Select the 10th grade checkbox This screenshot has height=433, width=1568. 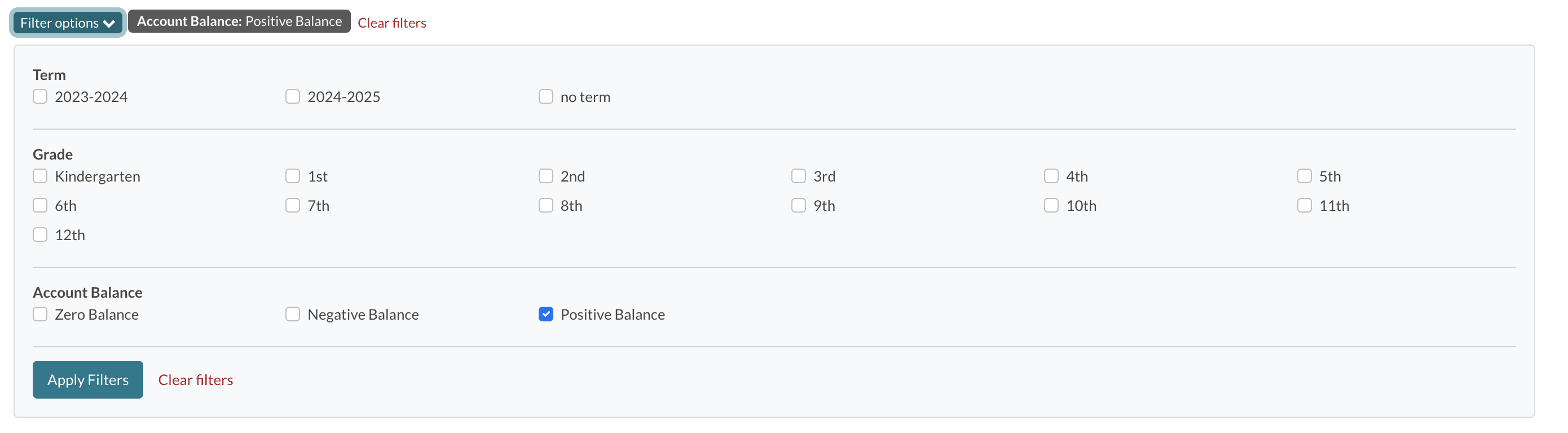(1051, 206)
